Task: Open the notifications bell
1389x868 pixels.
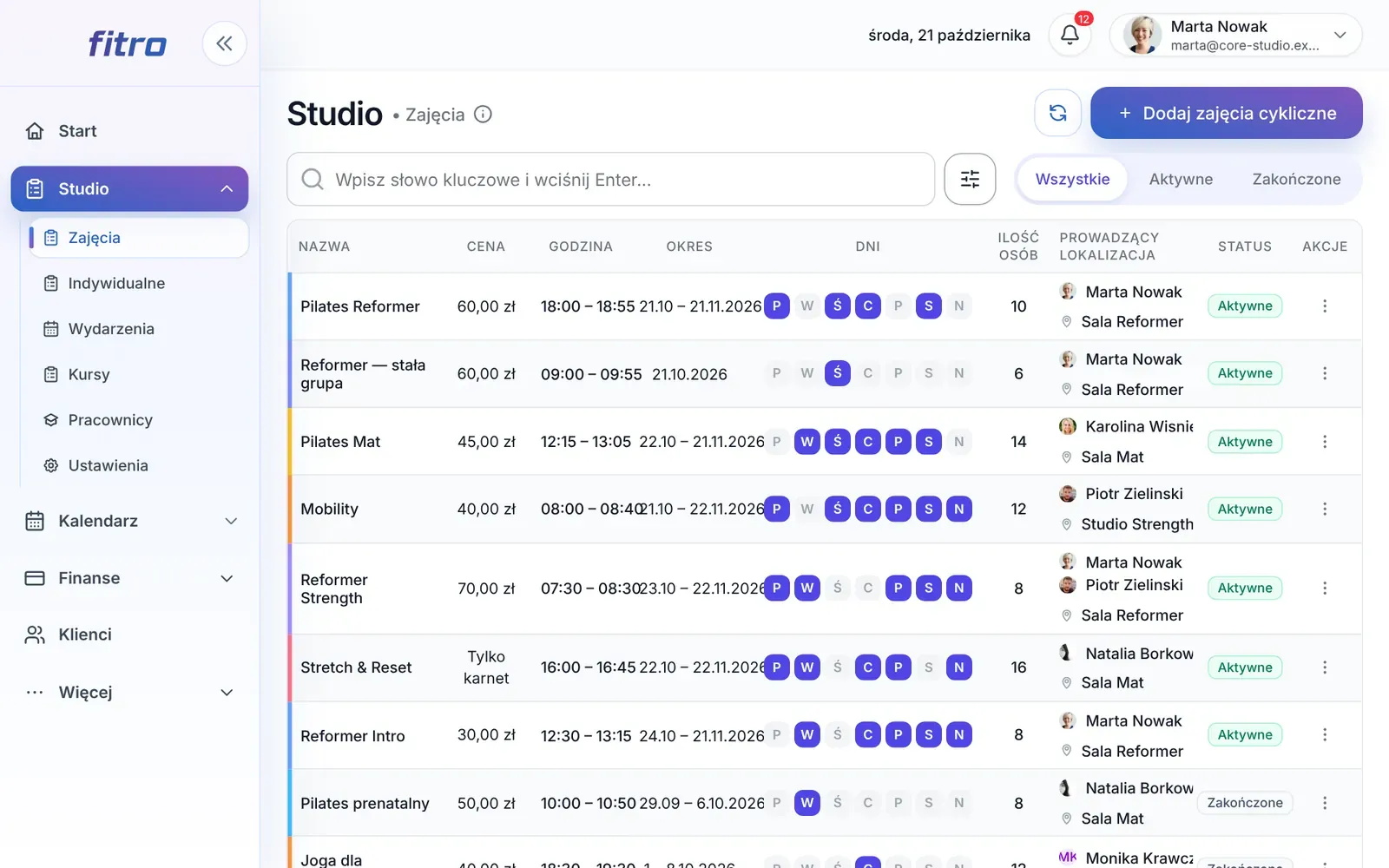Action: click(1070, 35)
